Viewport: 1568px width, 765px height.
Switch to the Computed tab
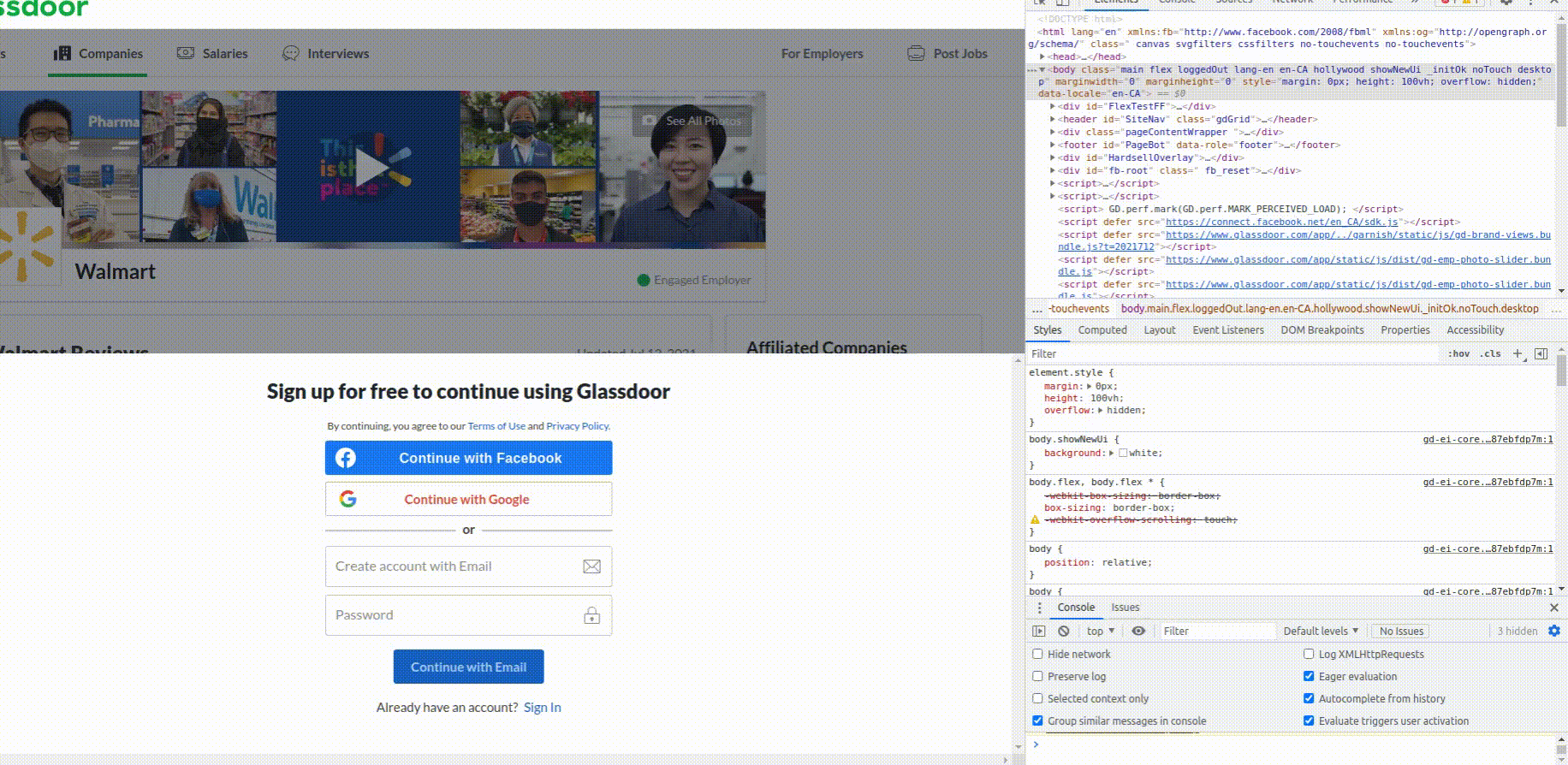(1102, 330)
